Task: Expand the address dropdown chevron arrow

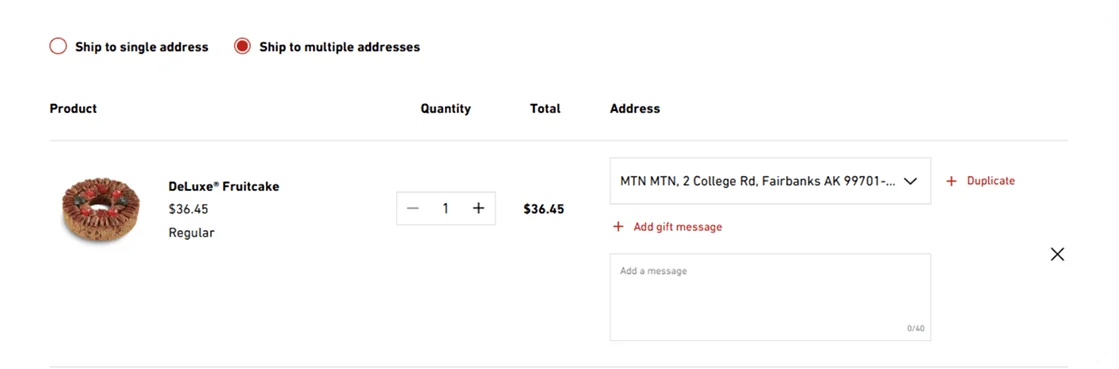Action: point(910,181)
